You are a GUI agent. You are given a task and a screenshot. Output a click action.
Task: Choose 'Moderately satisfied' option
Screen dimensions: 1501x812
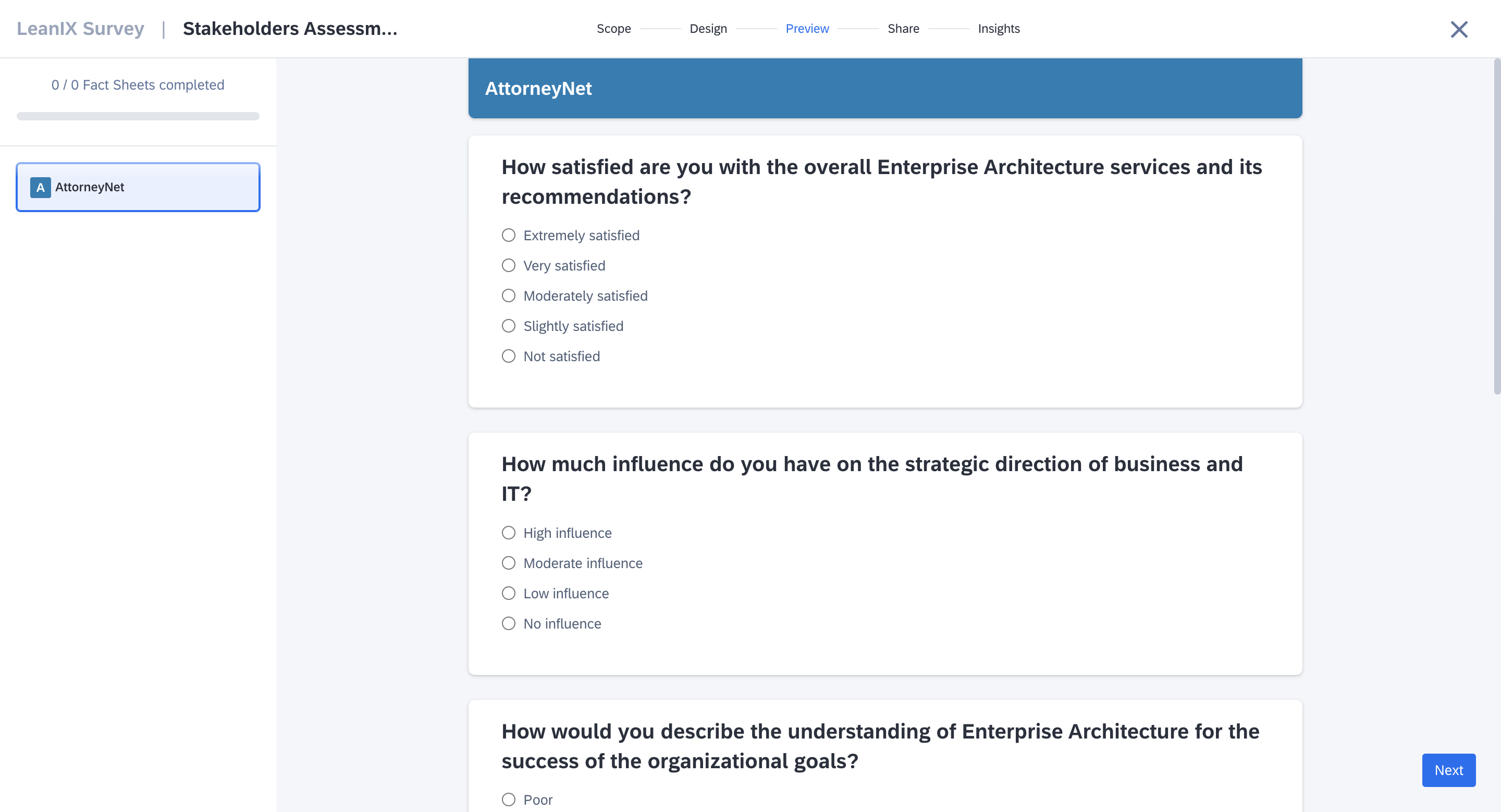509,296
